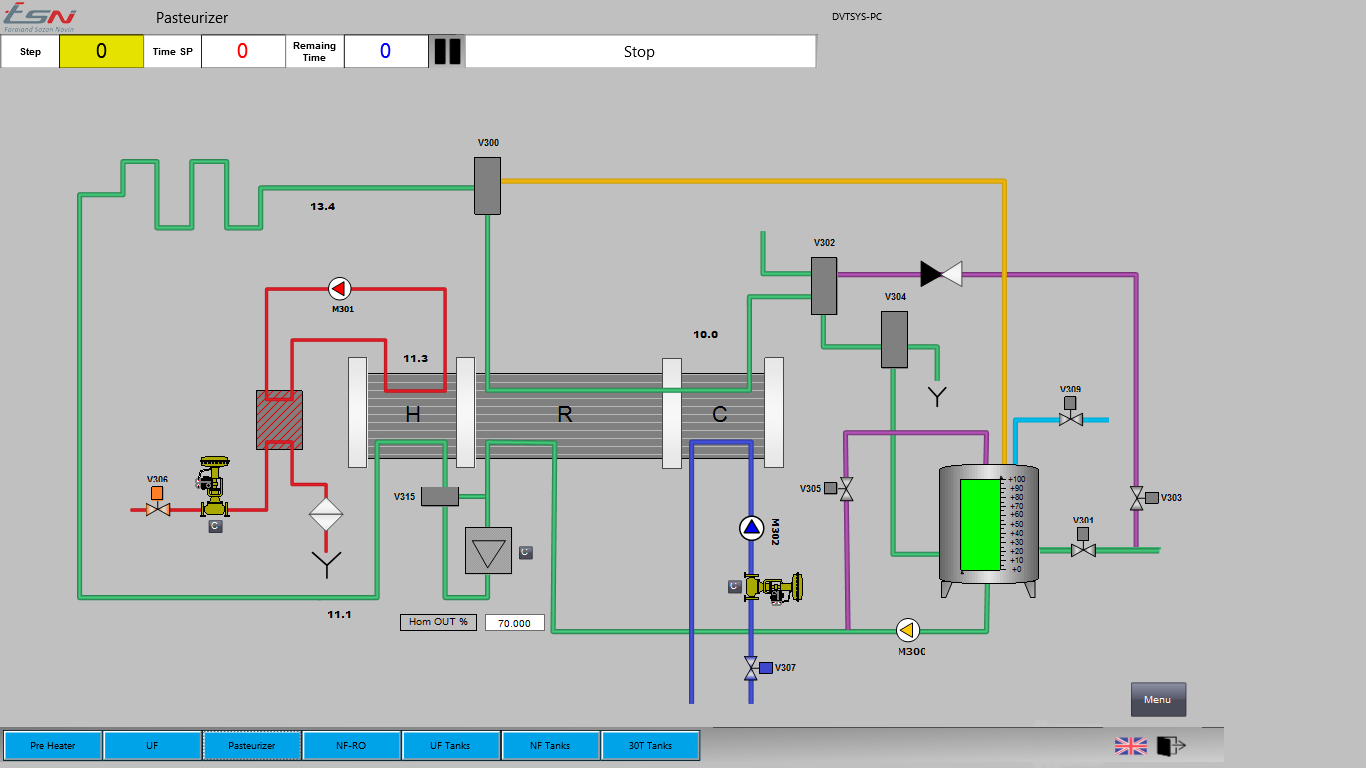Click the Hom OUT % value field
Screen dimensions: 1366x768
(x=515, y=623)
